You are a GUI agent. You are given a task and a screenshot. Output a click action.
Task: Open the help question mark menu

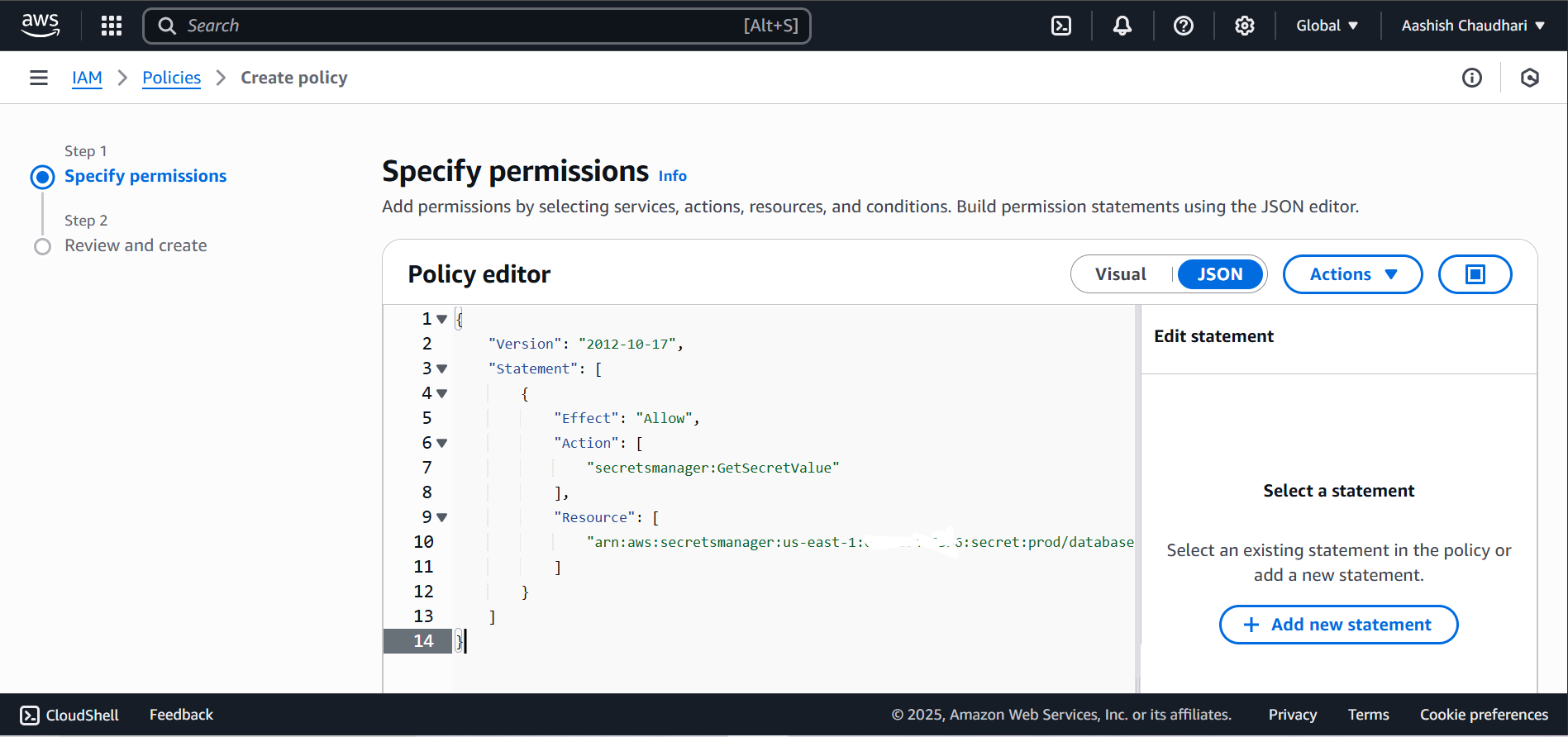click(x=1183, y=26)
